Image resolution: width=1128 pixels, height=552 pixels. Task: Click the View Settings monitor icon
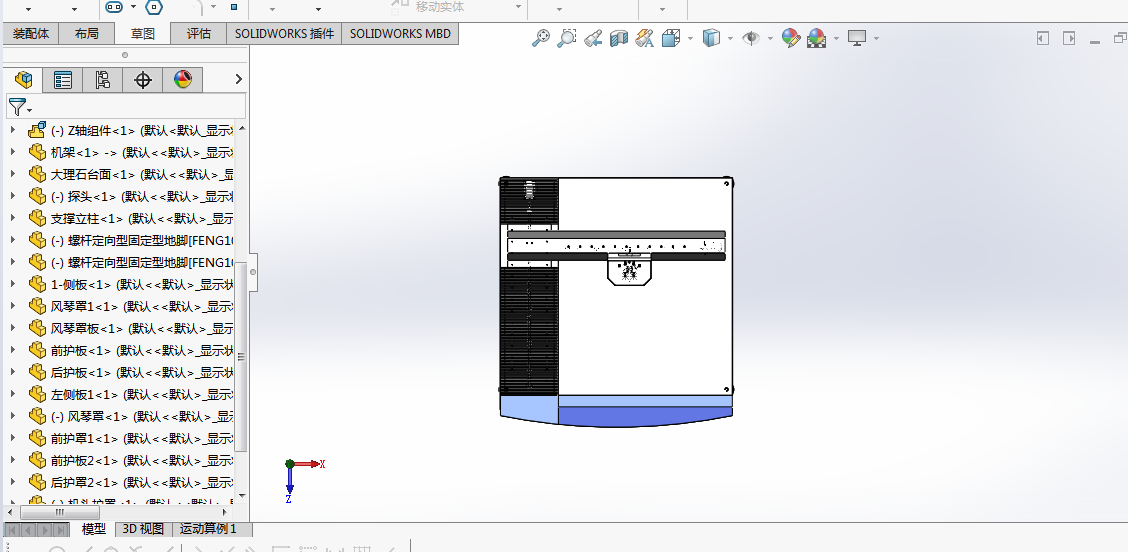856,38
